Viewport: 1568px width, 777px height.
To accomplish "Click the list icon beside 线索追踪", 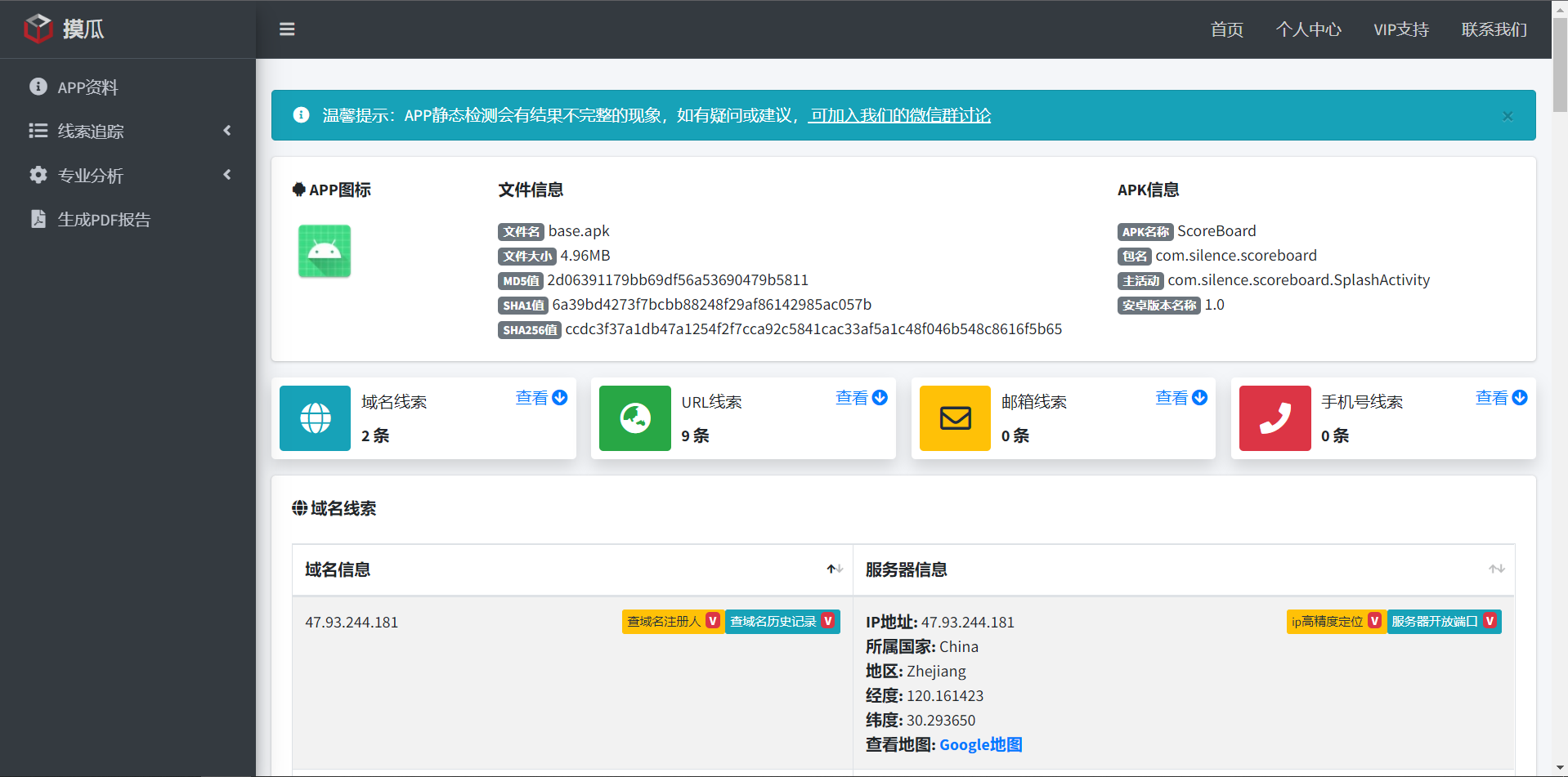I will [38, 131].
